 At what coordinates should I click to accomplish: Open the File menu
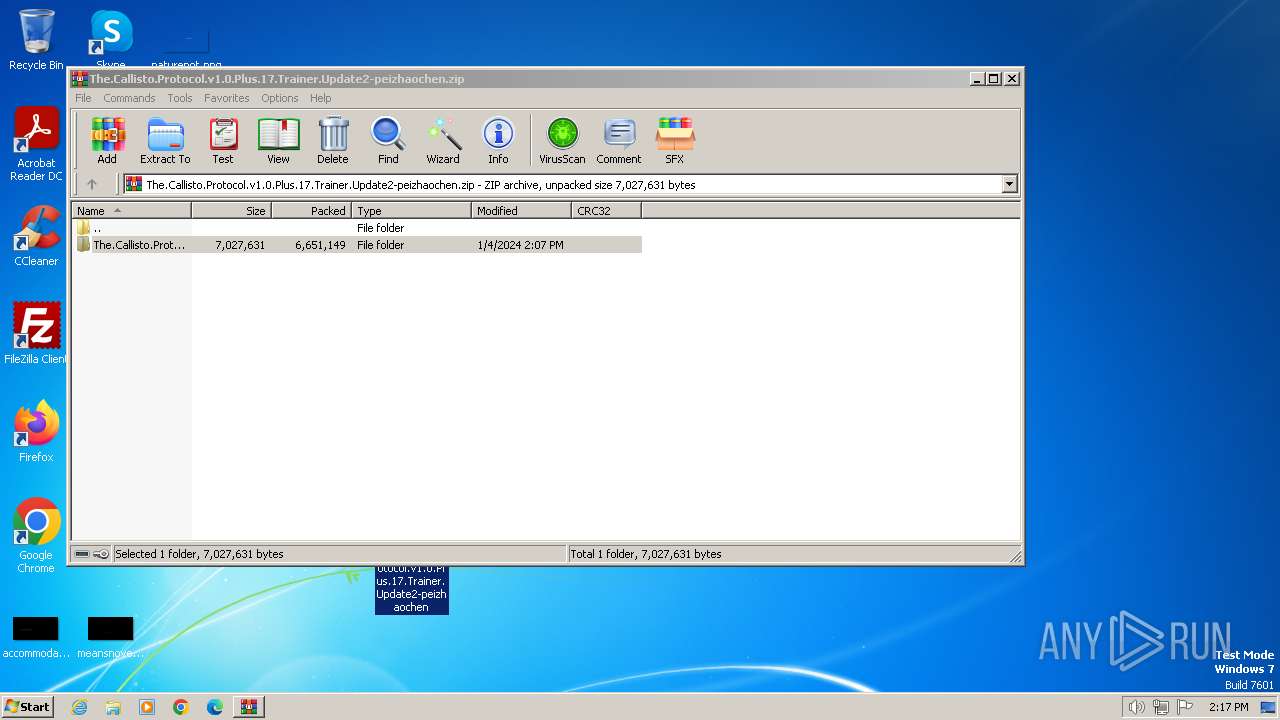pyautogui.click(x=83, y=98)
